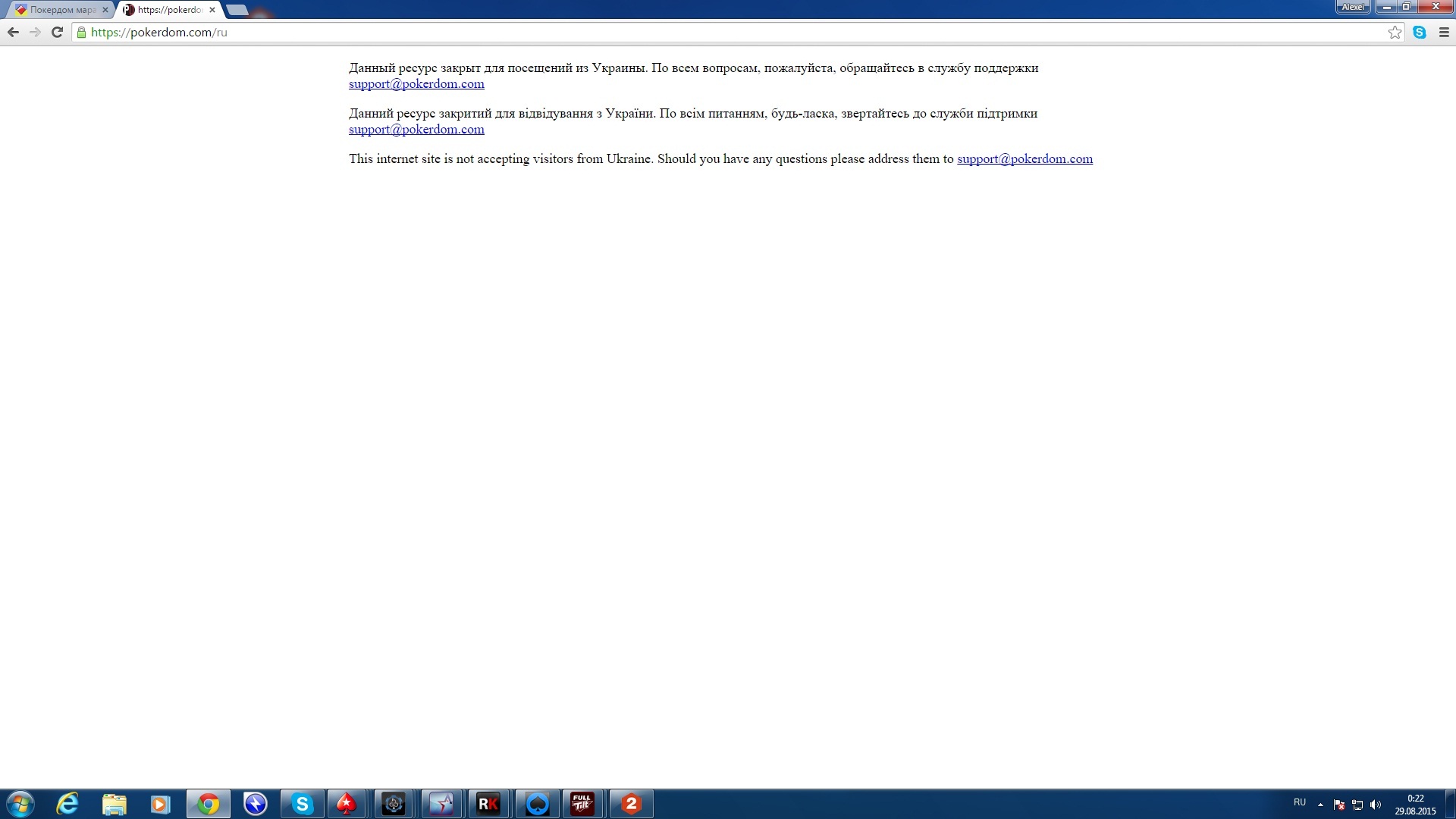Viewport: 1456px width, 819px height.
Task: Restore down the Chrome window
Action: pyautogui.click(x=1407, y=7)
